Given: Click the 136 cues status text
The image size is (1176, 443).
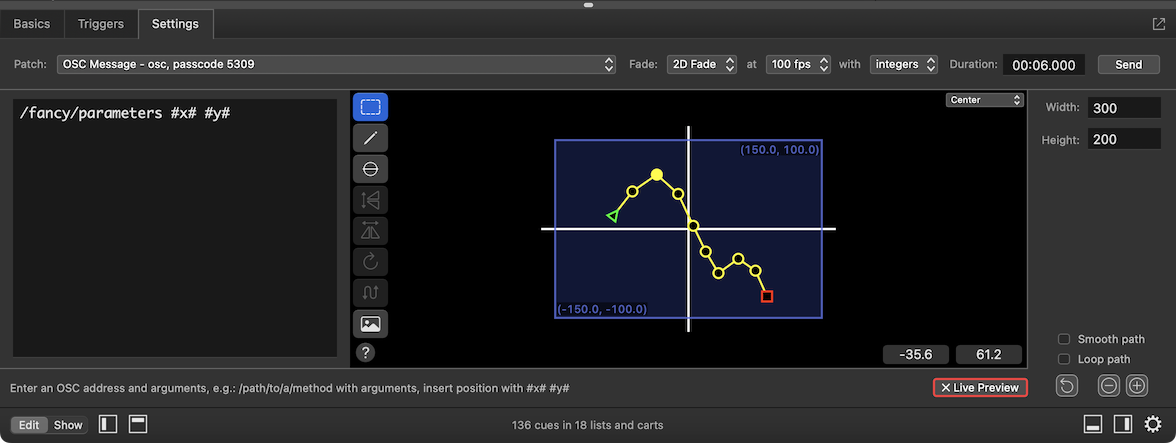Looking at the screenshot, I should pos(587,425).
